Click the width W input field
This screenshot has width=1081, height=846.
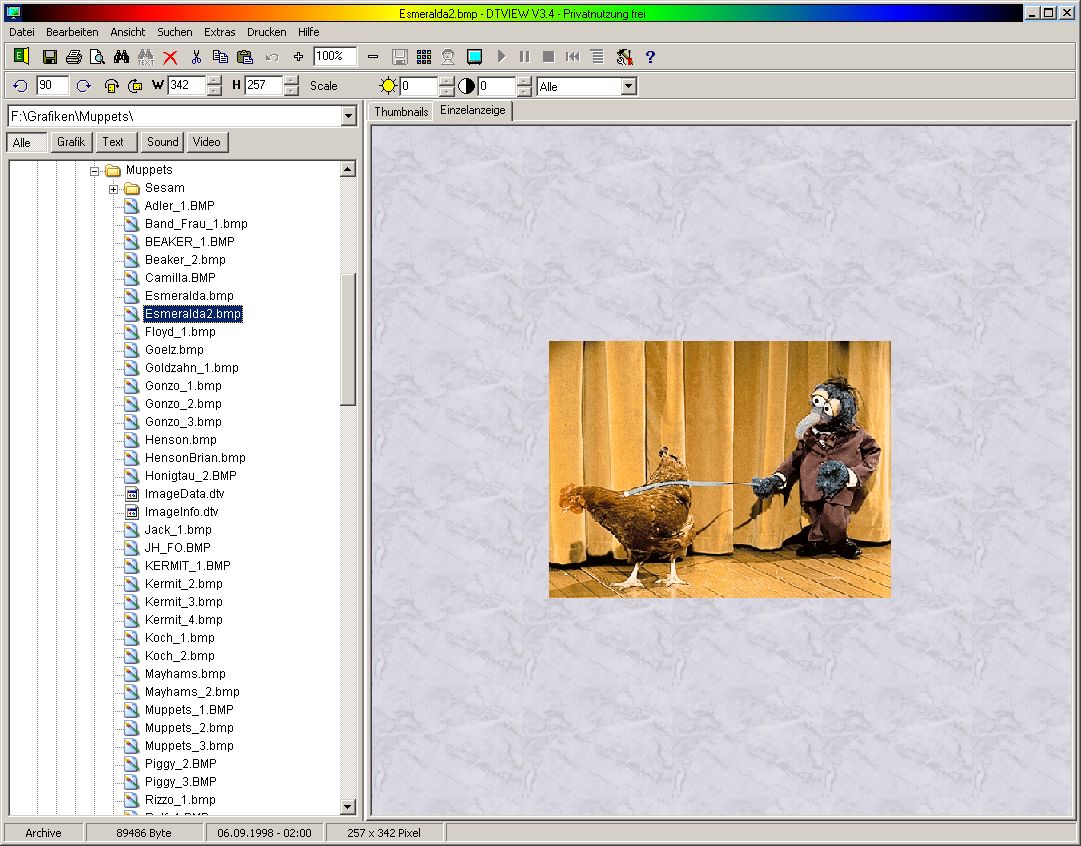(187, 85)
